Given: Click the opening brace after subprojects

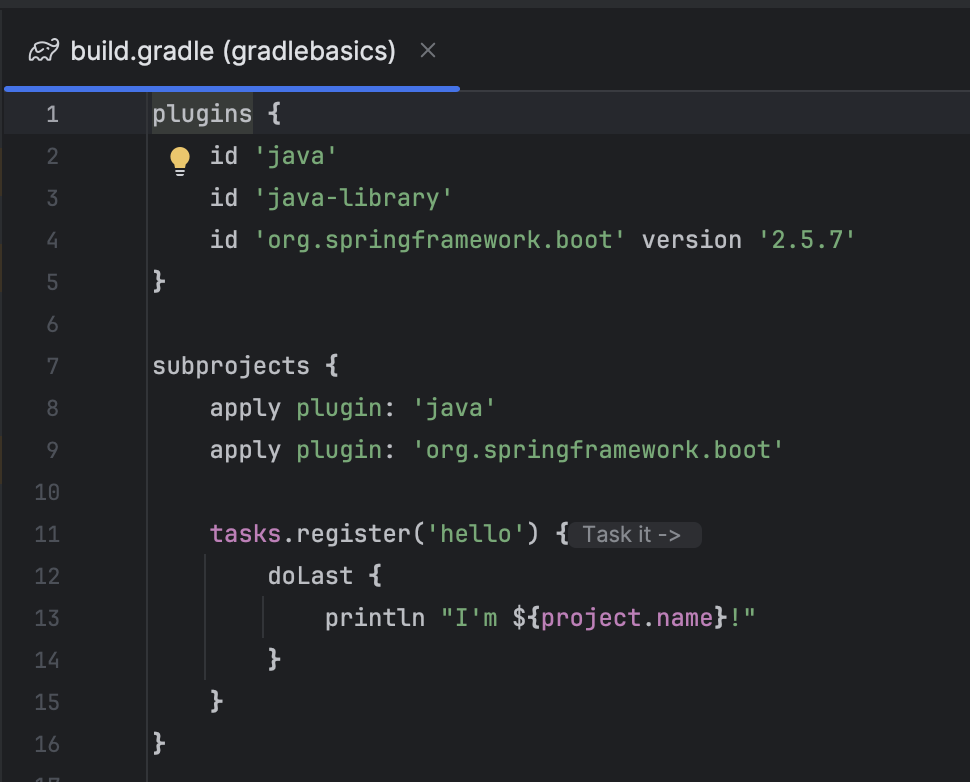Looking at the screenshot, I should coord(332,366).
